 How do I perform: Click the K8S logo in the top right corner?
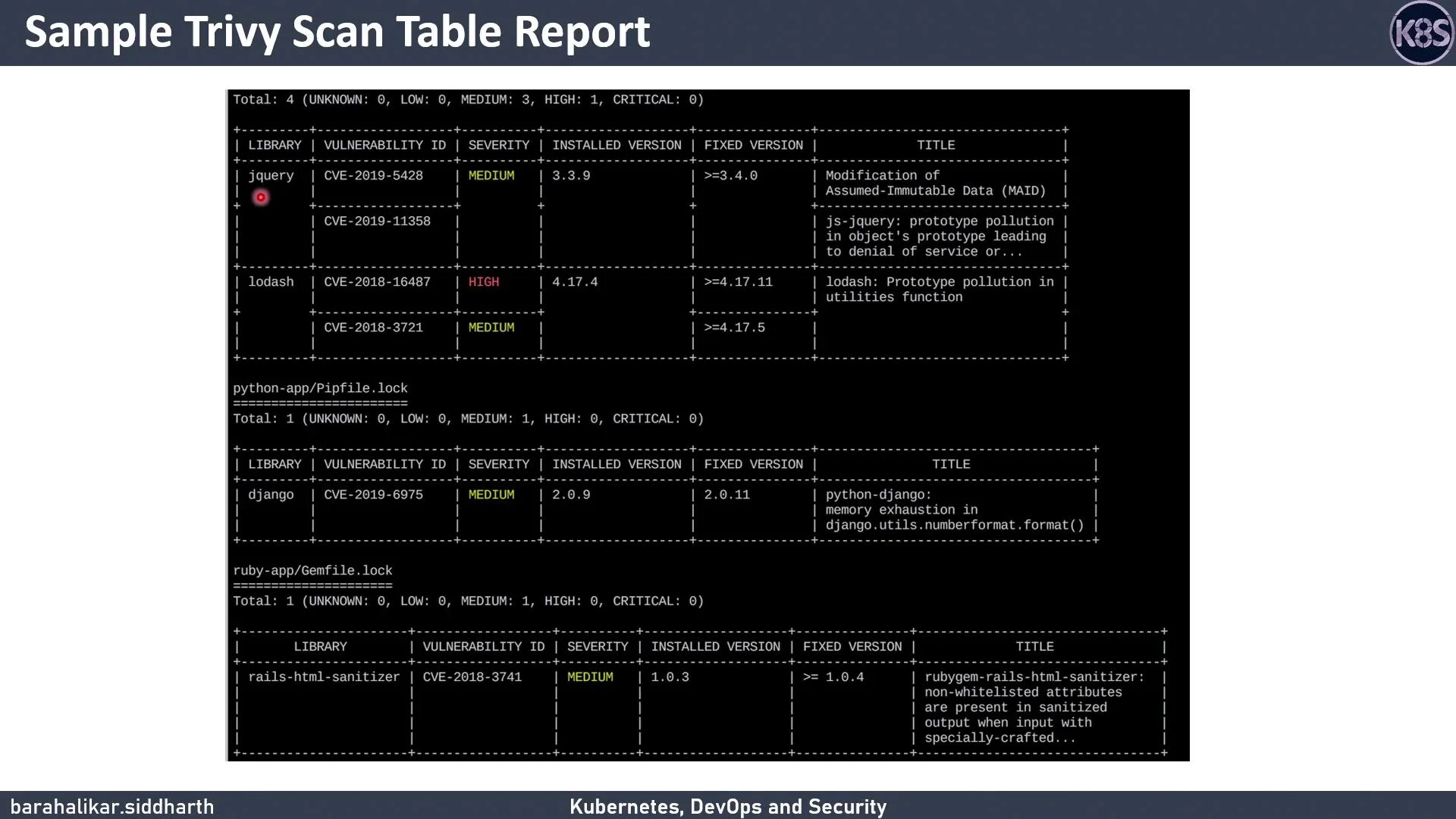coord(1422,33)
